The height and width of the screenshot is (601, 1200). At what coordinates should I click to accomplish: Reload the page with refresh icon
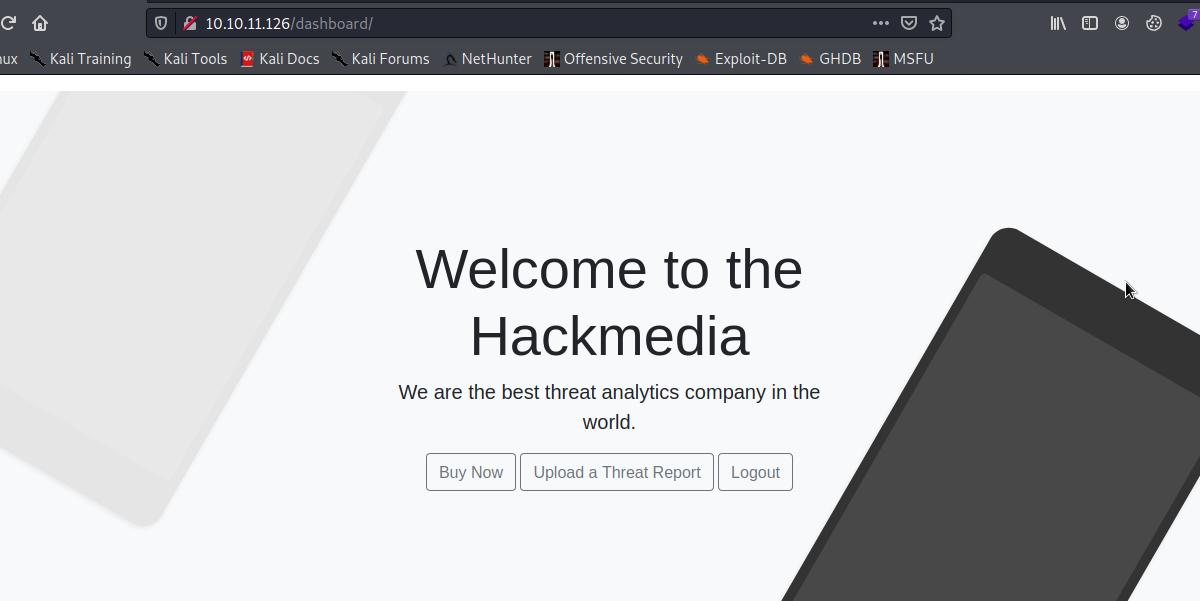tap(7, 23)
